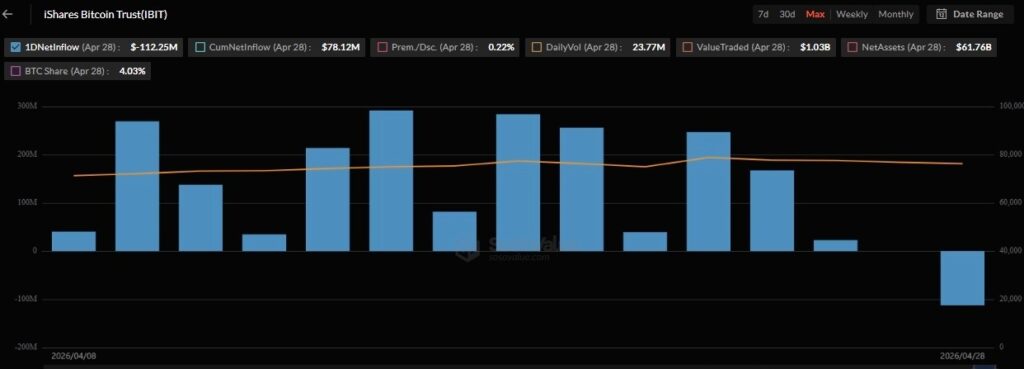
Task: Click the first bar dated 2026/04/08
Action: (x=74, y=242)
